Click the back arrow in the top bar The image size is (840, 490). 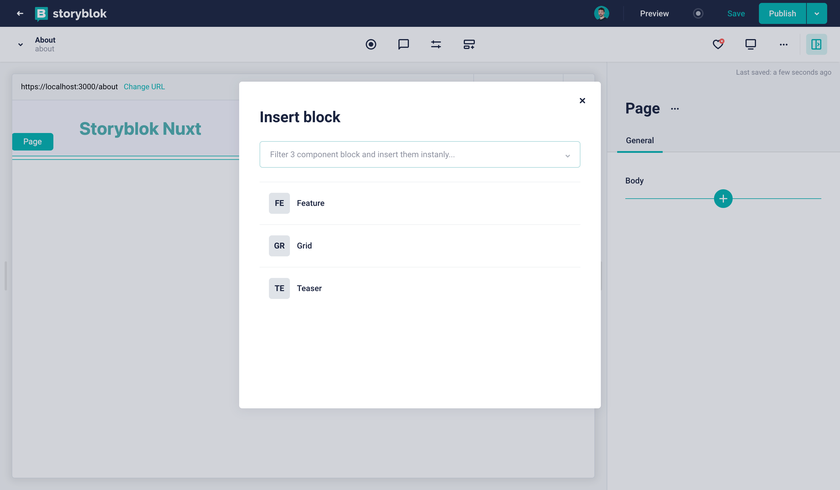[20, 13]
